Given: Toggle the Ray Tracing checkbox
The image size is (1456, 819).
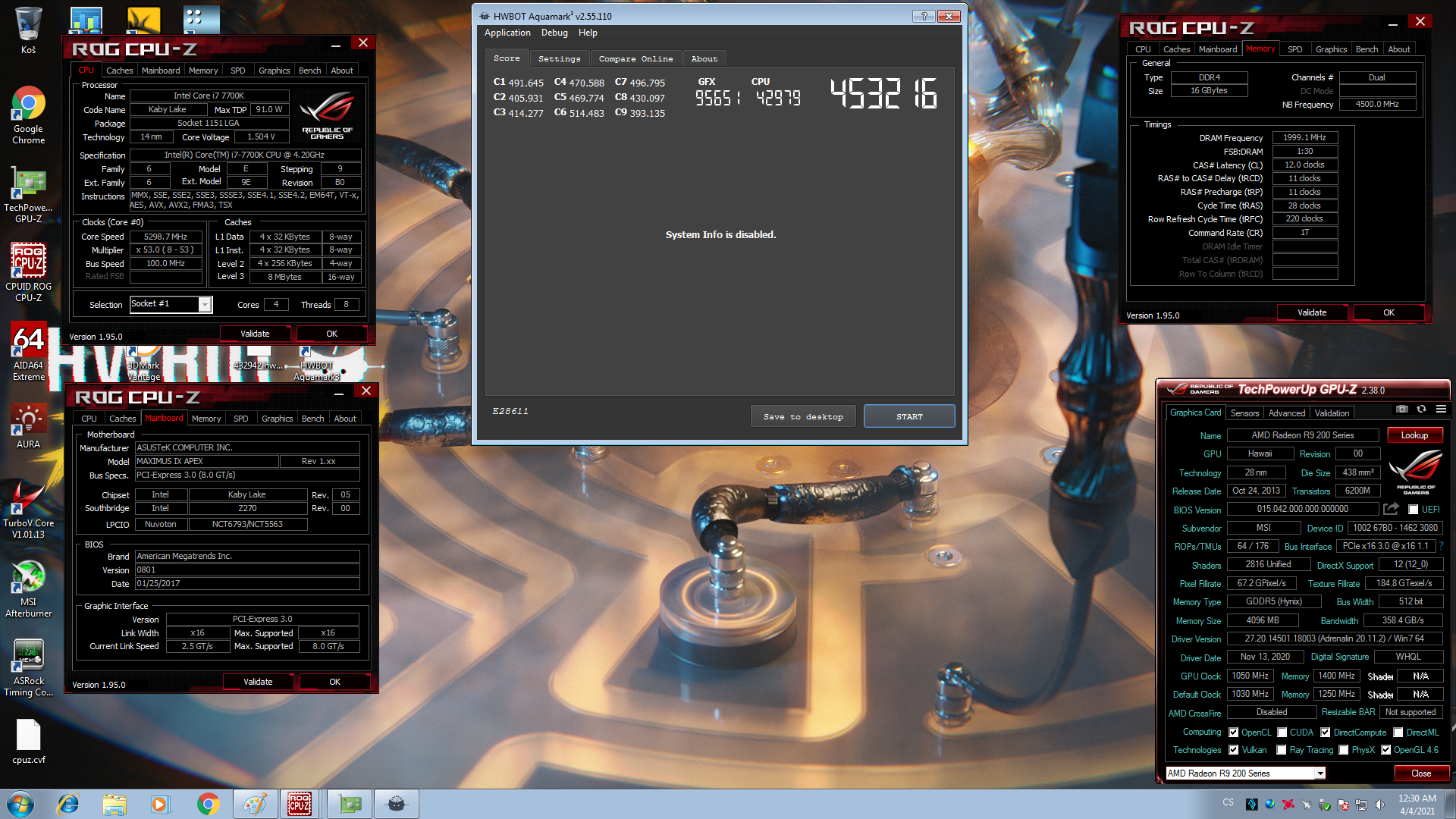Looking at the screenshot, I should pos(1282,750).
